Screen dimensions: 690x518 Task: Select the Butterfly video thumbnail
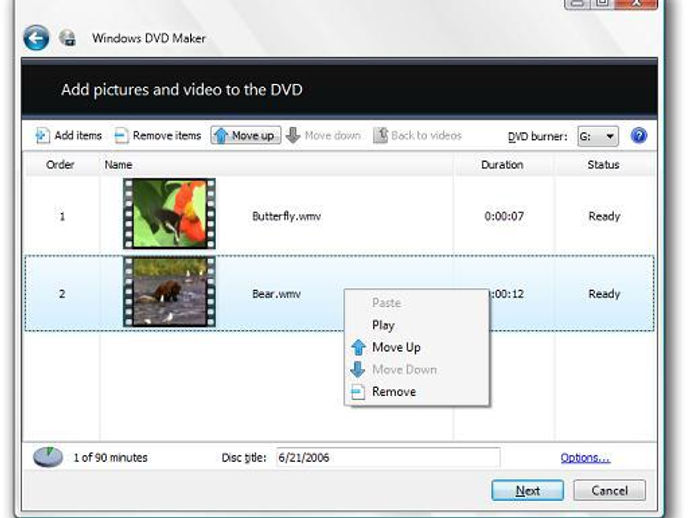169,214
